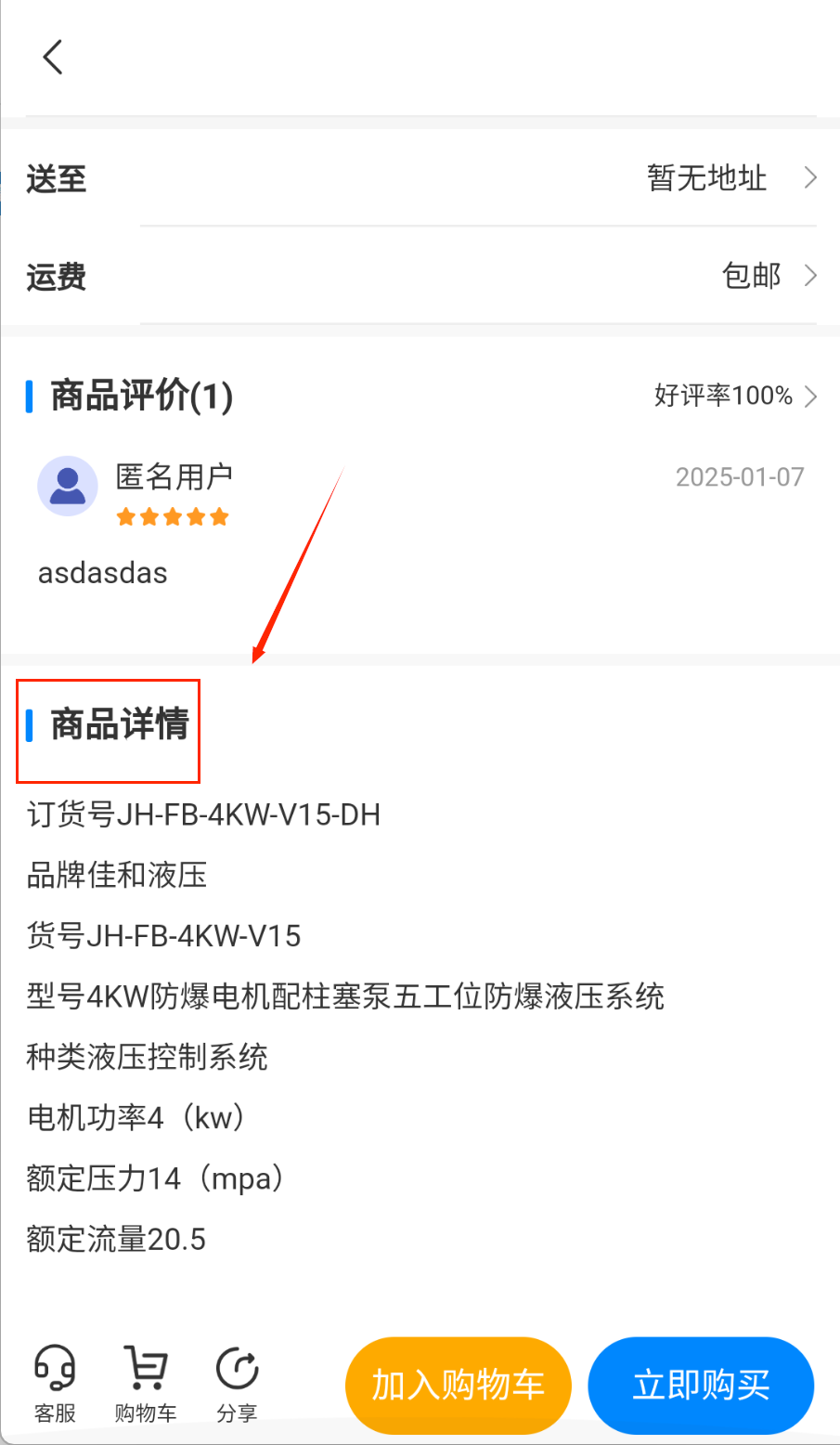Open the 商品评价(1) section header
The height and width of the screenshot is (1445, 840).
point(141,396)
